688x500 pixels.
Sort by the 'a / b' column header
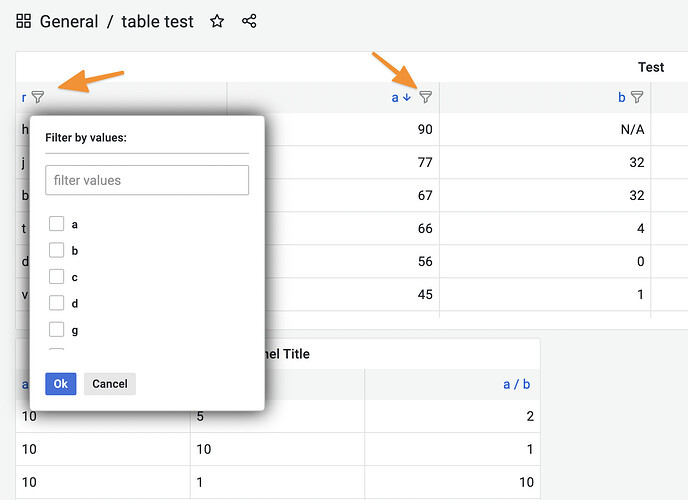517,383
